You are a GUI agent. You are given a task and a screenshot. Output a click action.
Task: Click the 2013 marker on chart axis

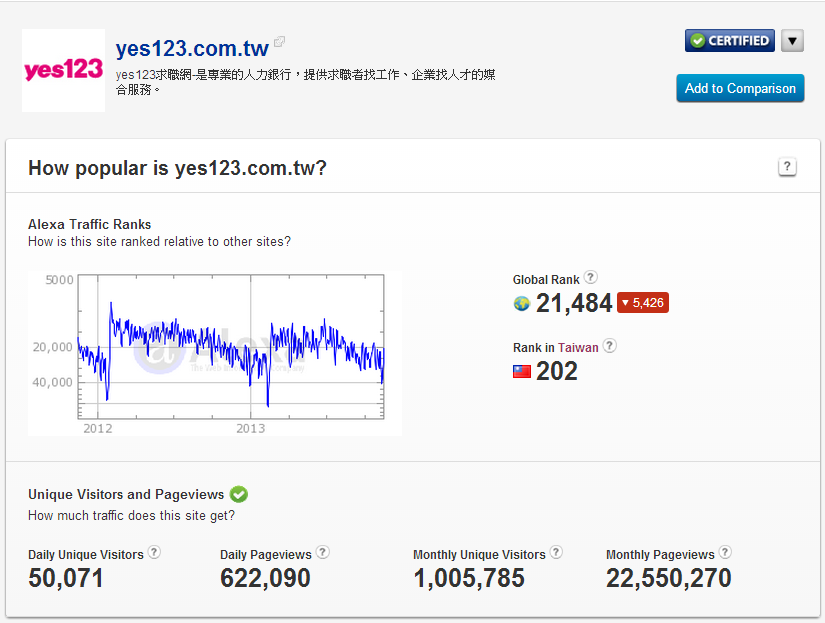(250, 428)
